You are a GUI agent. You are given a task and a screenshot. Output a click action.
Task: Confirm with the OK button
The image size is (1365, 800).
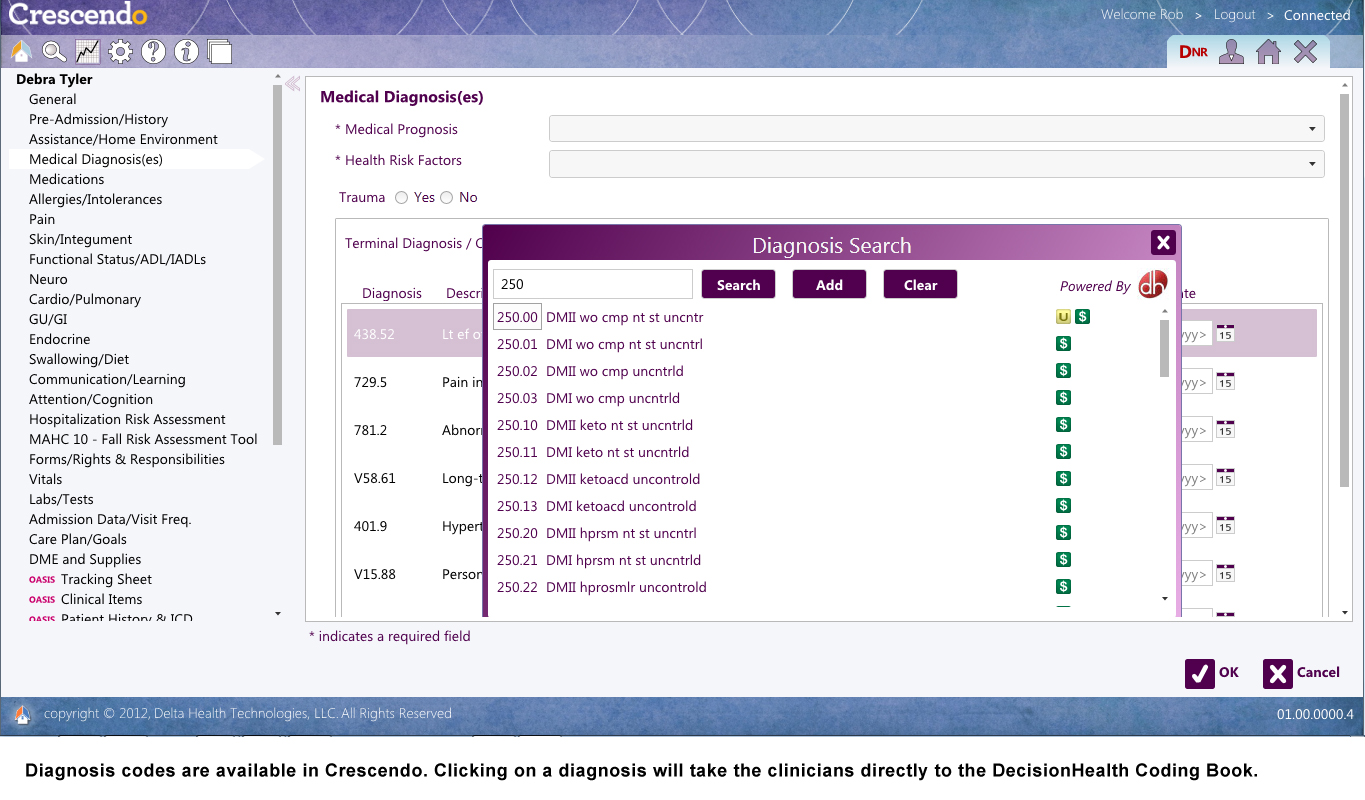[x=1213, y=673]
